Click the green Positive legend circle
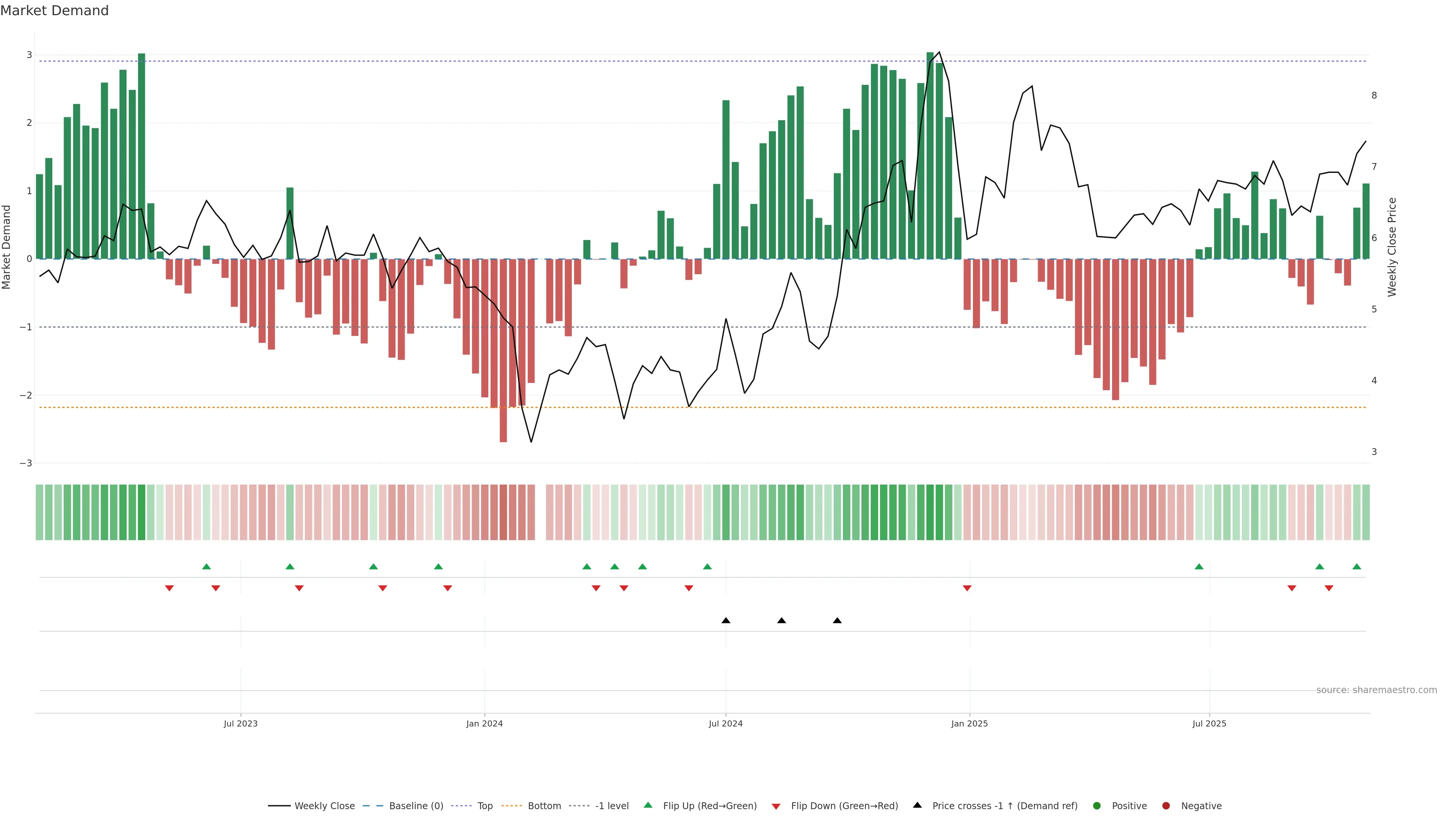Screen dimensions: 1456x819 [x=1097, y=805]
